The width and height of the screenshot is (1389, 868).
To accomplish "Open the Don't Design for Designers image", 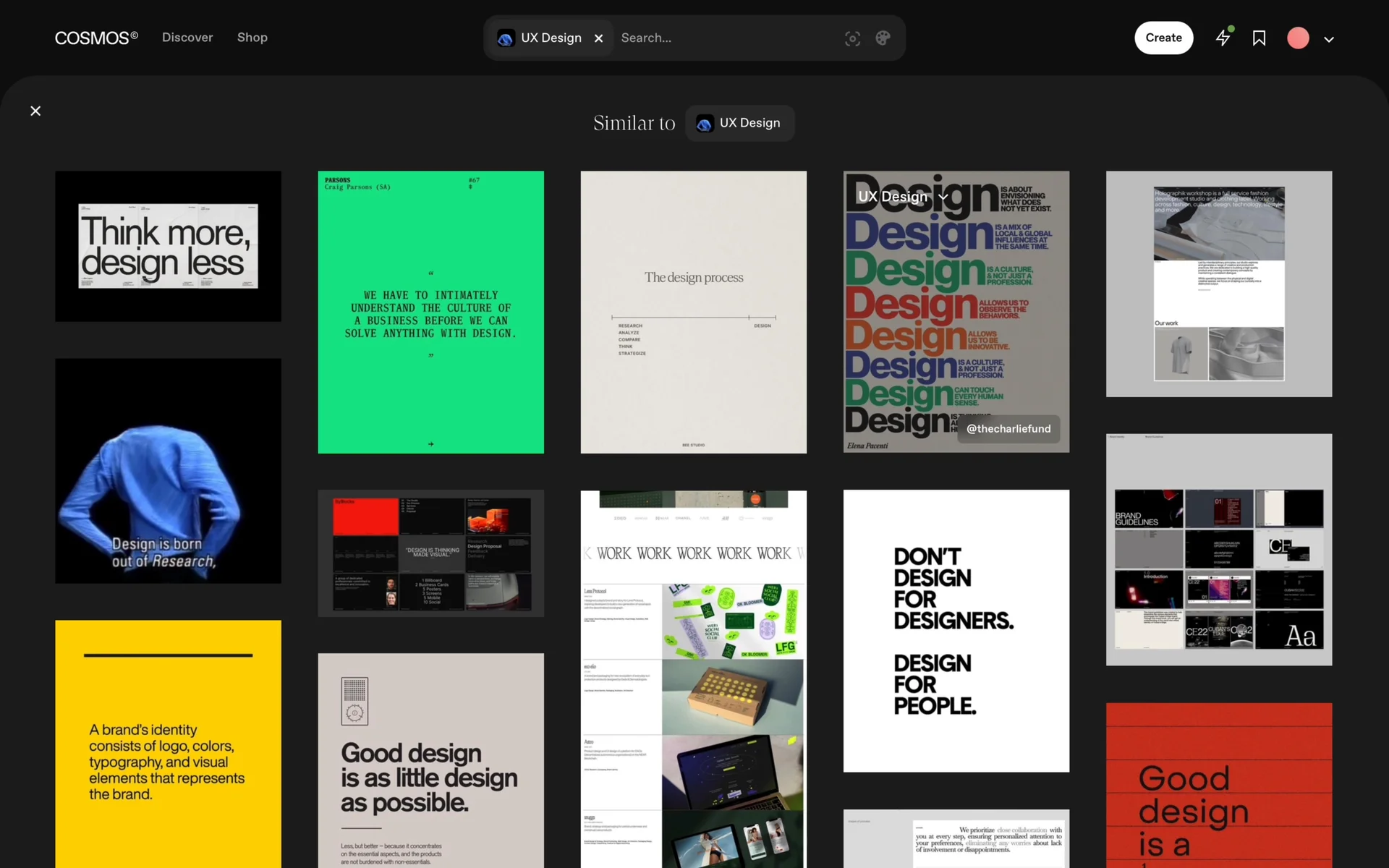I will click(956, 630).
